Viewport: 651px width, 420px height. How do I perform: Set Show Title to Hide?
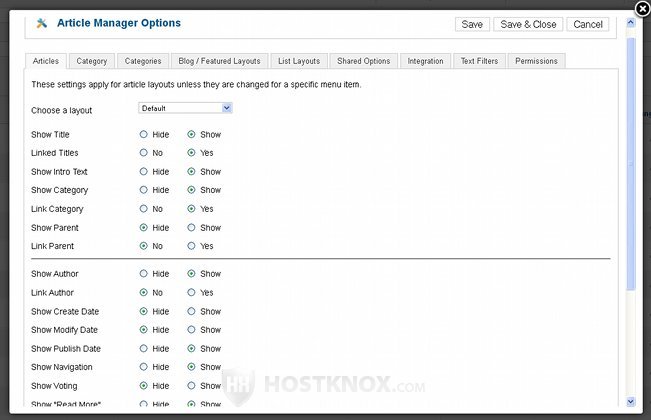tap(144, 134)
